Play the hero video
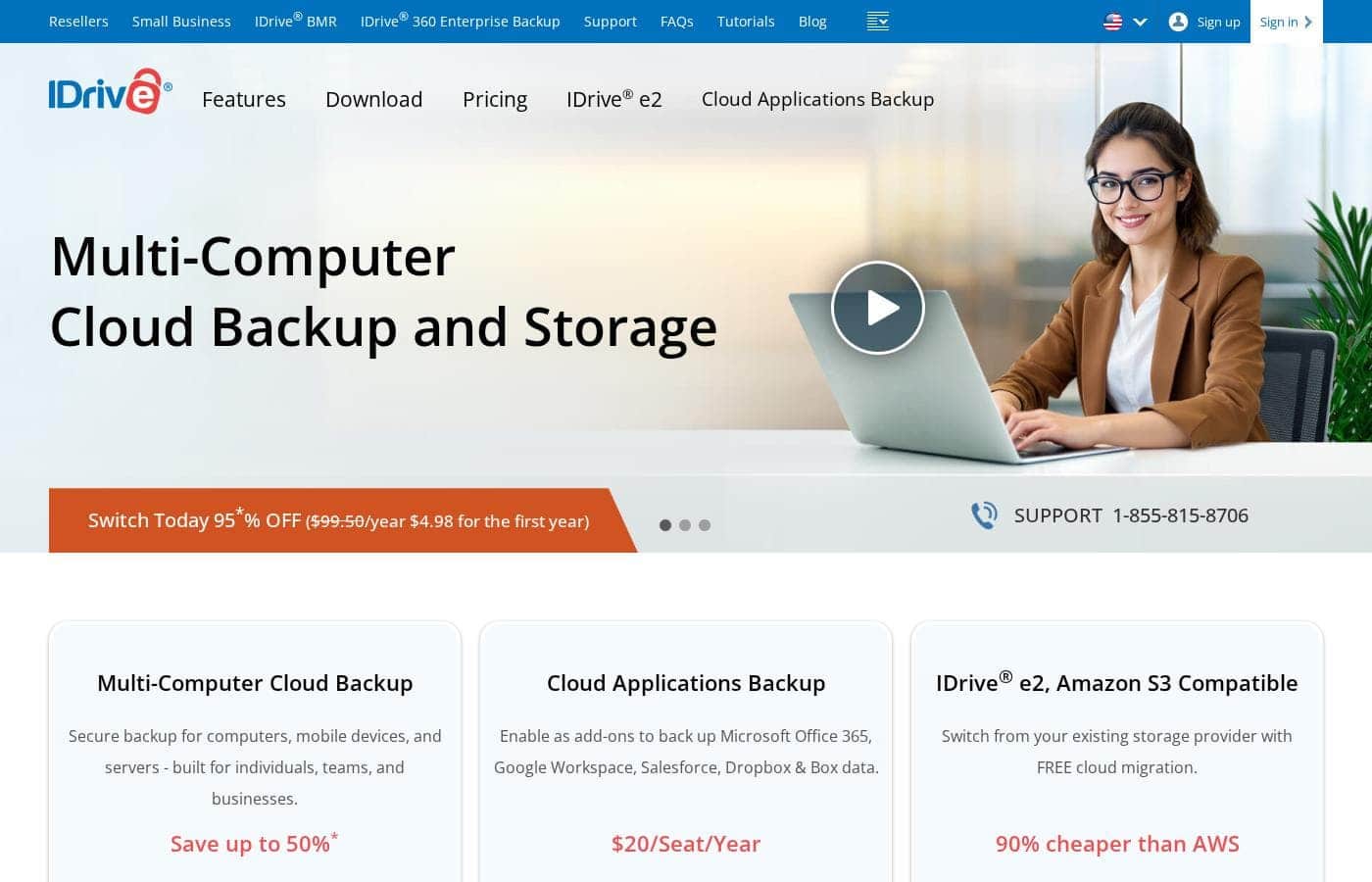The image size is (1372, 882). (x=877, y=308)
